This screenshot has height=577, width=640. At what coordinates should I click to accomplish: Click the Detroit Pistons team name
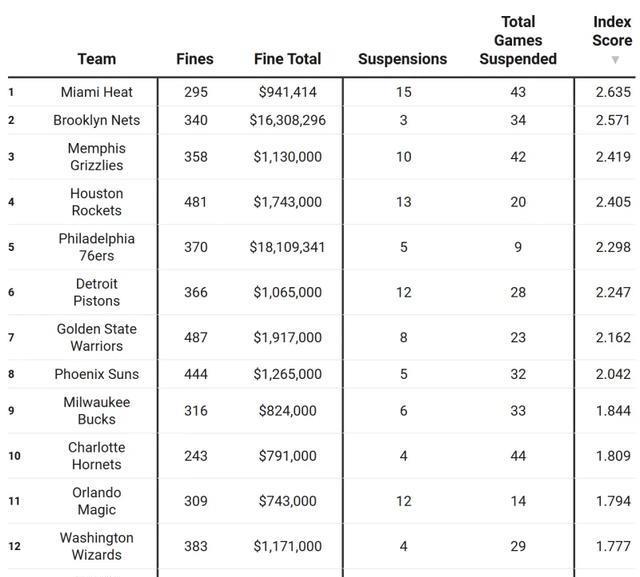pos(96,292)
